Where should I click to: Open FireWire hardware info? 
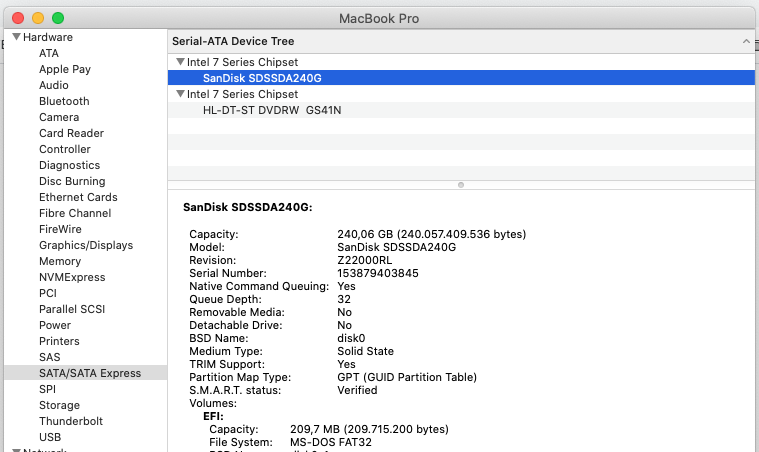click(x=61, y=229)
